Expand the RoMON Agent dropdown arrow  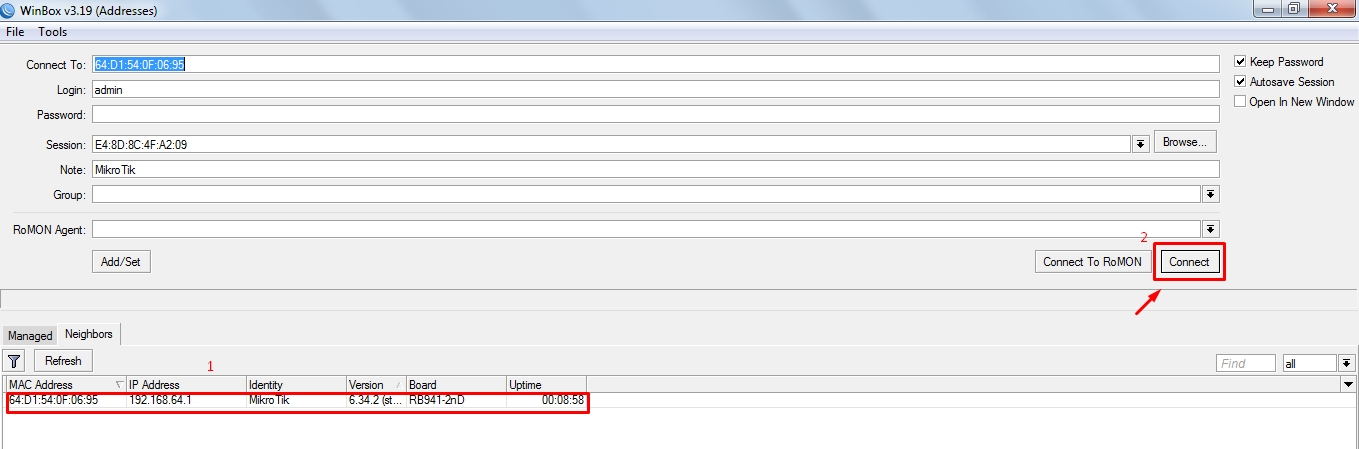click(x=1210, y=229)
